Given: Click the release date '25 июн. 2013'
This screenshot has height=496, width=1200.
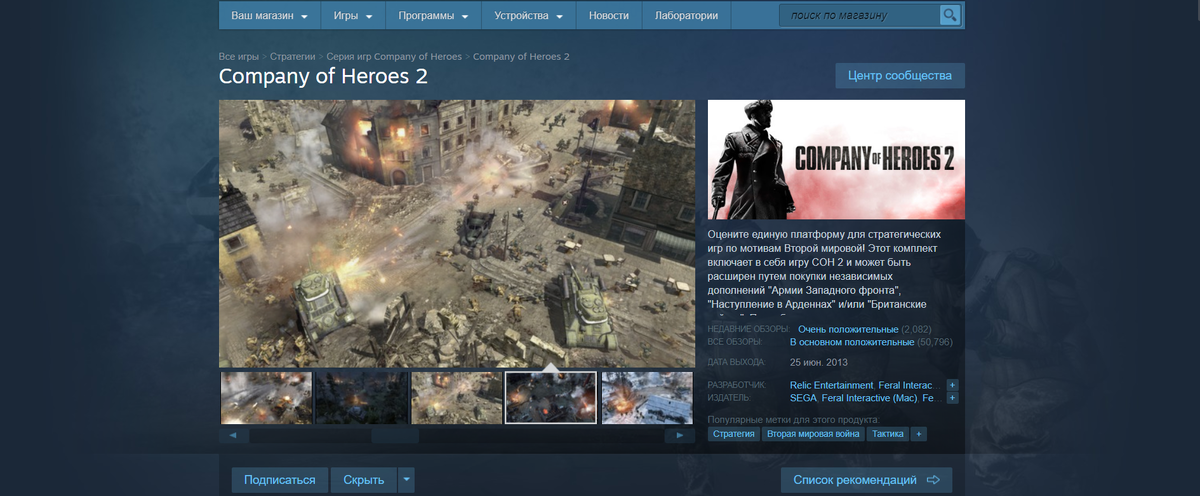Looking at the screenshot, I should [x=819, y=362].
